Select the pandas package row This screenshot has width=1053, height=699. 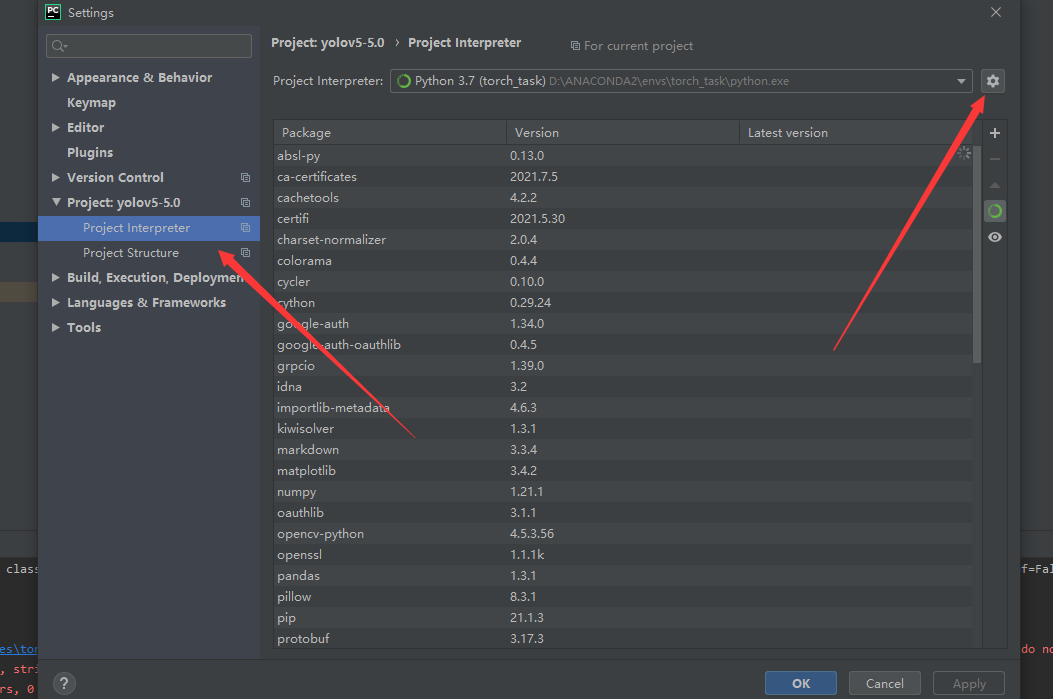(623, 576)
